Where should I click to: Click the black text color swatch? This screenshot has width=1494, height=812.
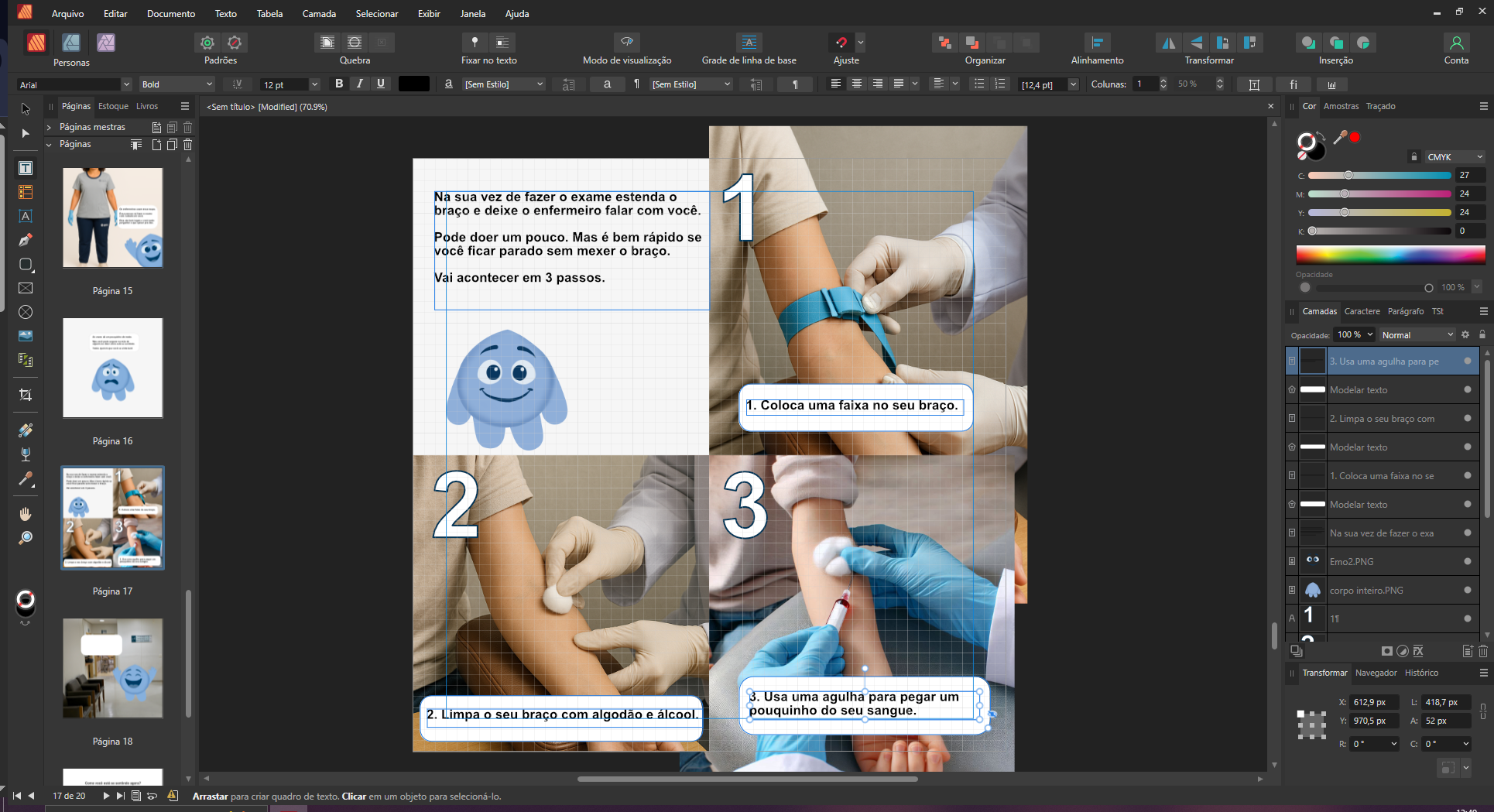413,84
